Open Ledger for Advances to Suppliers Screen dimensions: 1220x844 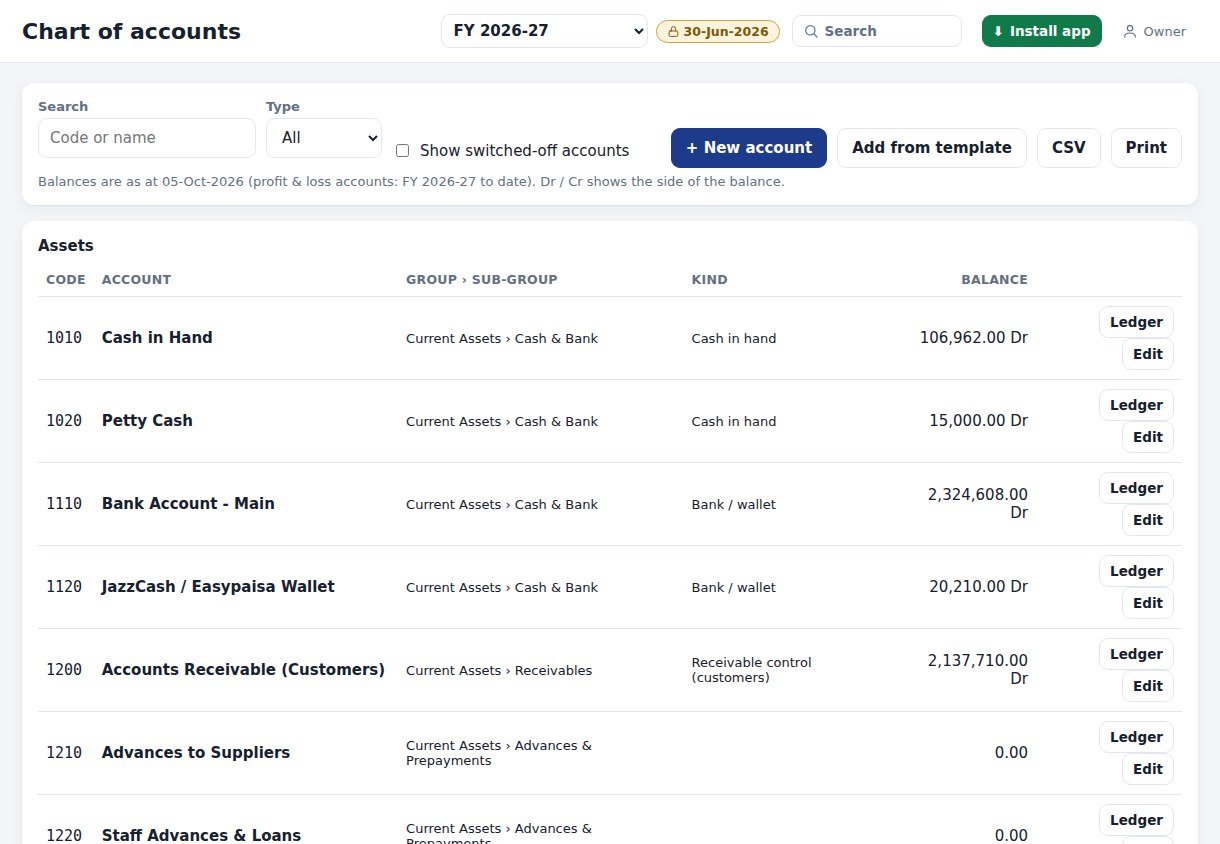(1136, 737)
